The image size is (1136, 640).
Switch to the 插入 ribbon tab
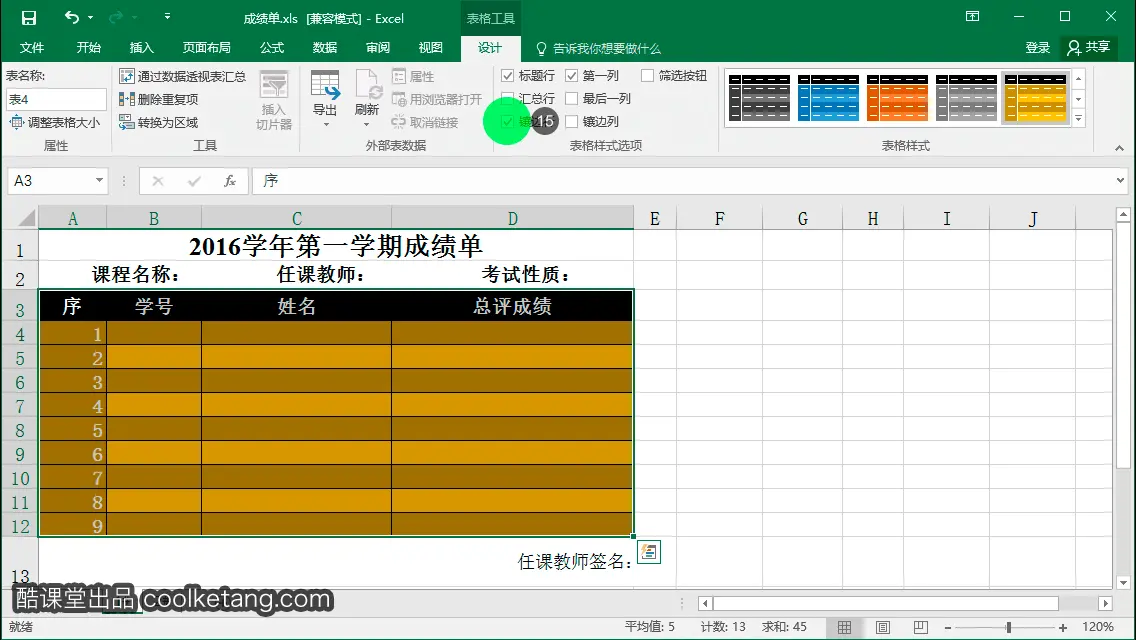click(x=141, y=48)
